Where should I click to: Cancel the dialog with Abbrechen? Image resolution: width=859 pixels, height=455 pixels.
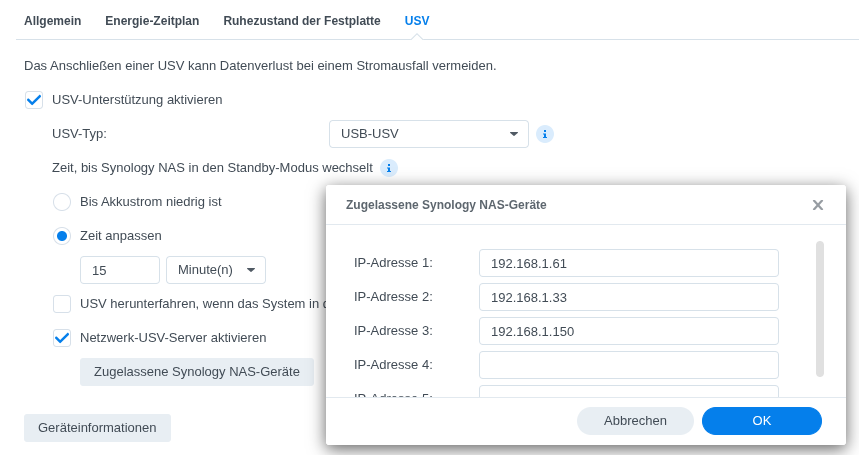tap(635, 421)
